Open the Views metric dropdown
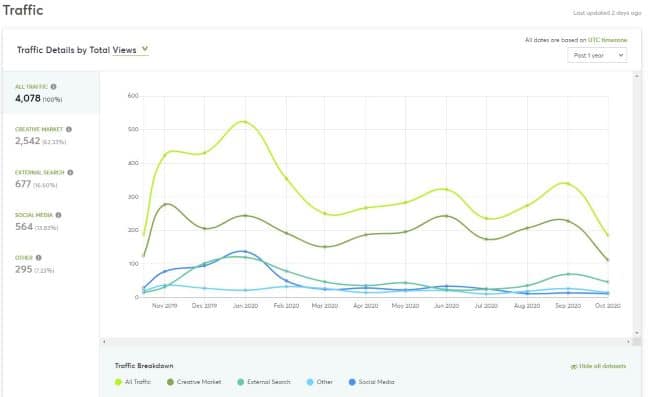 point(130,50)
